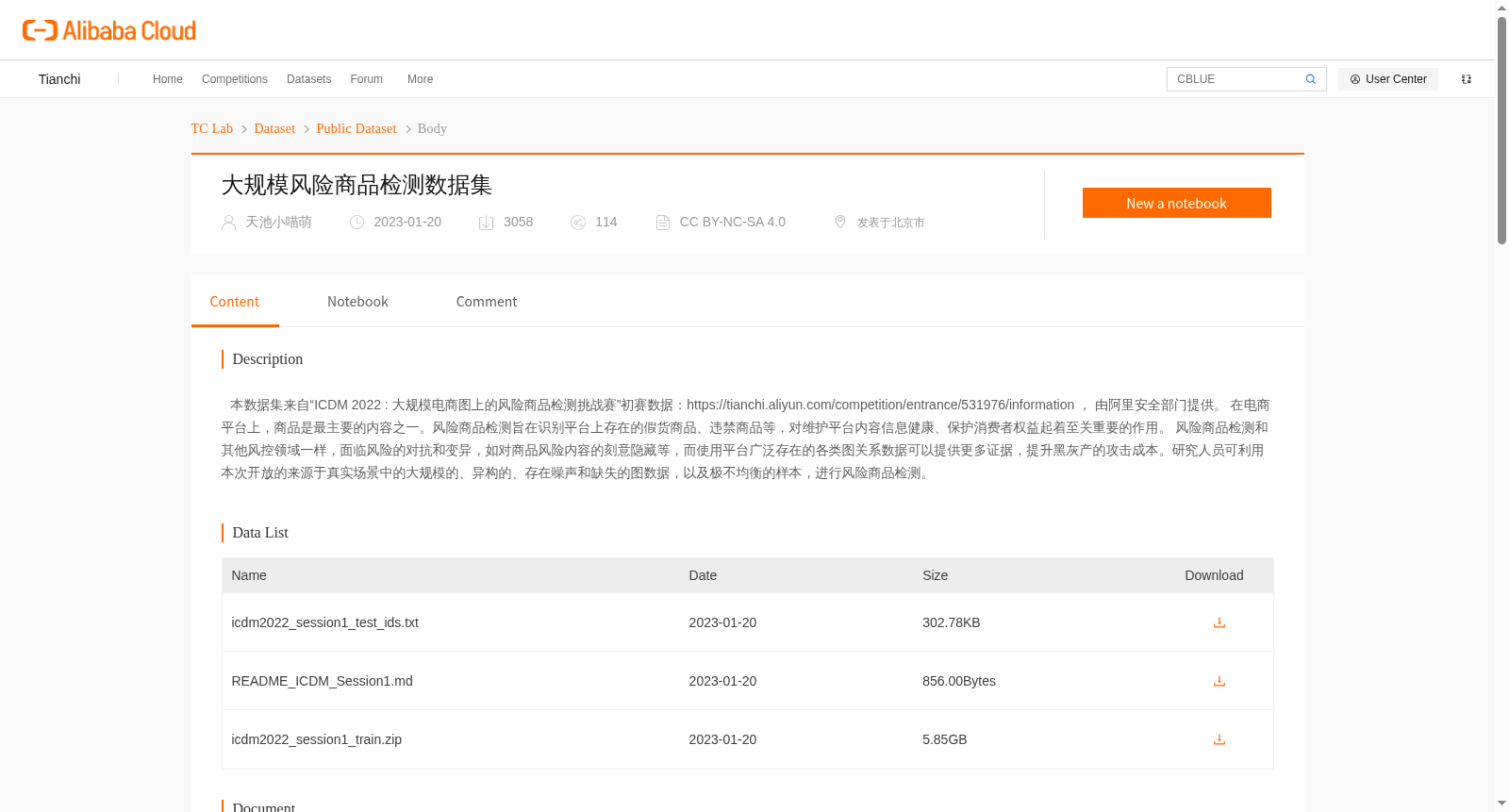Open the Datasets menu item
Screen dimensions: 1509x812
(x=309, y=79)
